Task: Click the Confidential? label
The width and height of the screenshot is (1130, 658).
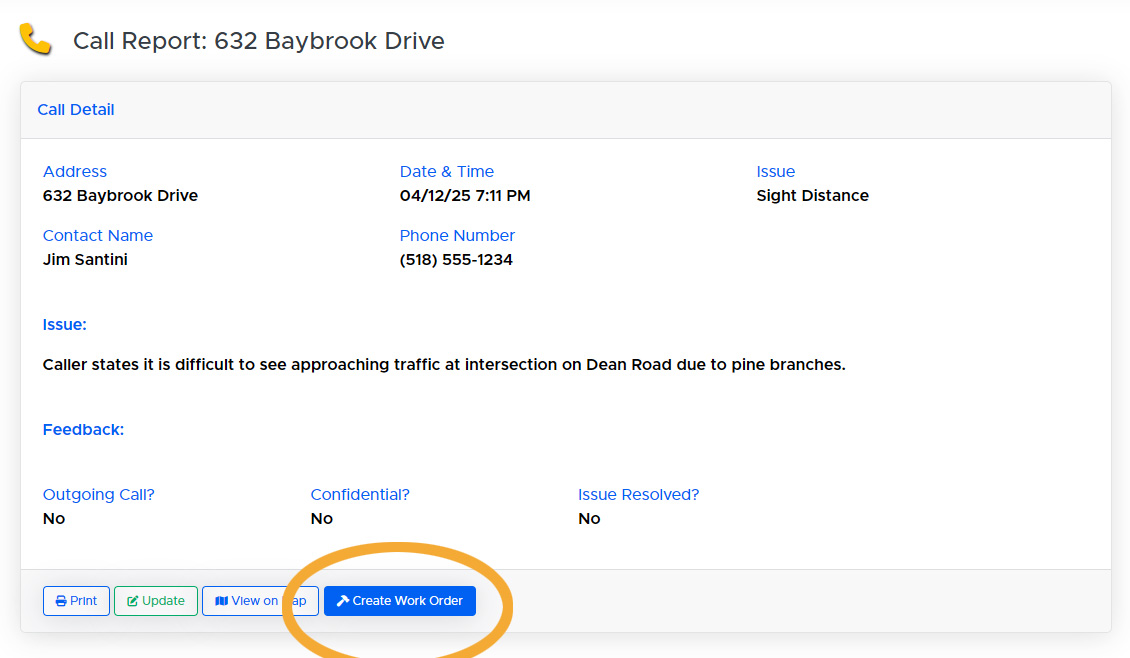Action: 360,495
